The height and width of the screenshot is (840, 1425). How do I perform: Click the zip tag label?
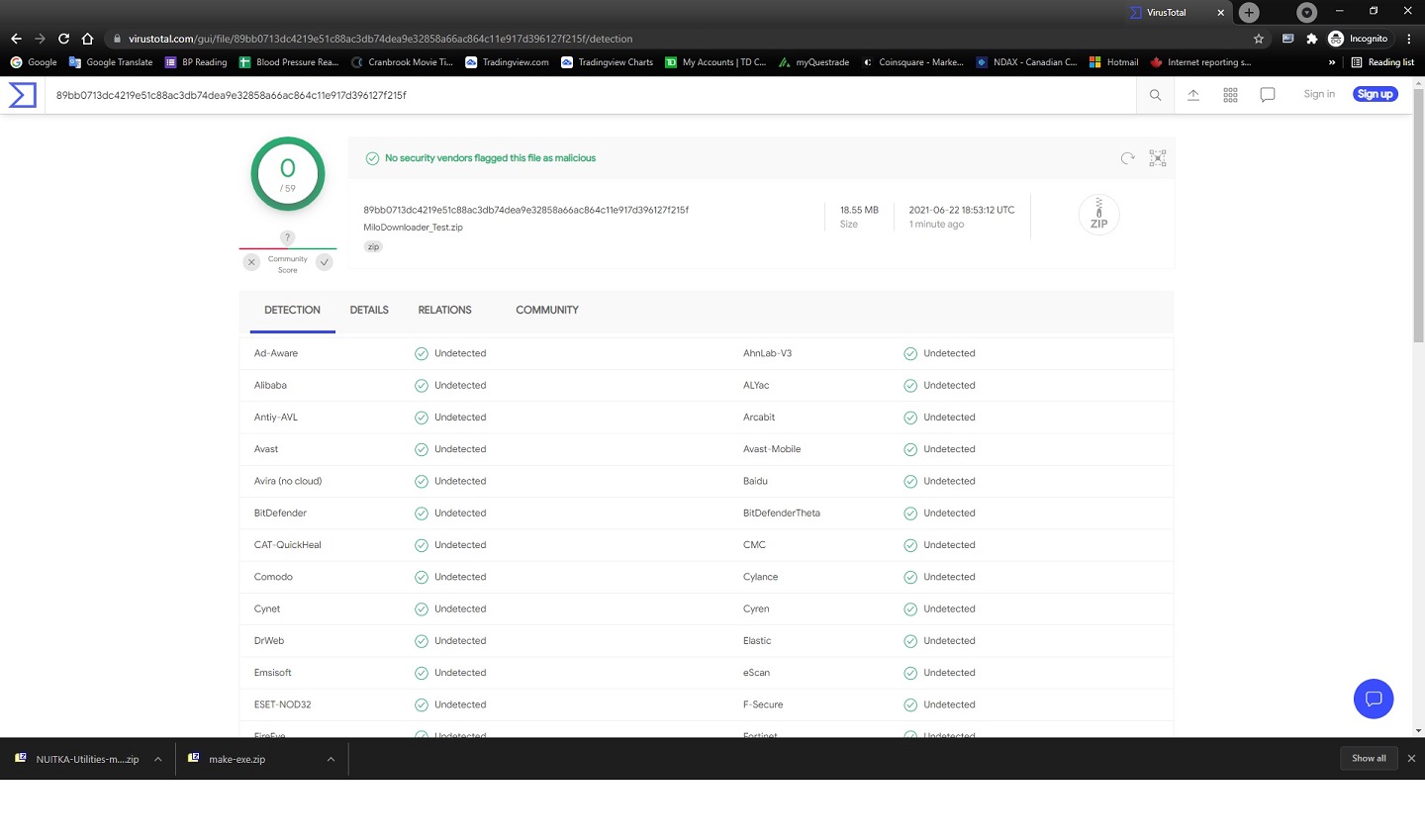[373, 247]
